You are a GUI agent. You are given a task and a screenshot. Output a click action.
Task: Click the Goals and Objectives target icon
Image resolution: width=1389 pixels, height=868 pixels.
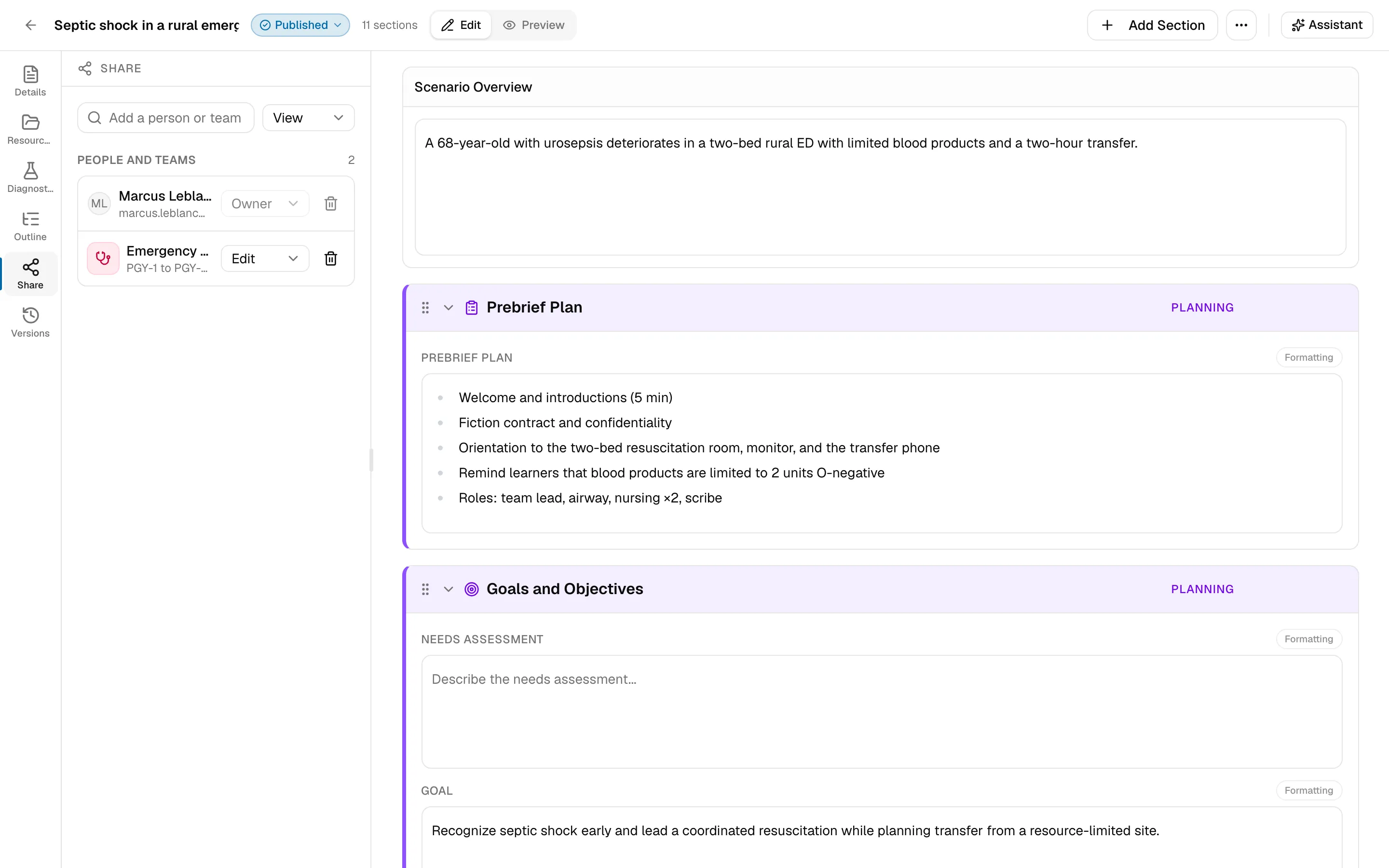click(471, 589)
